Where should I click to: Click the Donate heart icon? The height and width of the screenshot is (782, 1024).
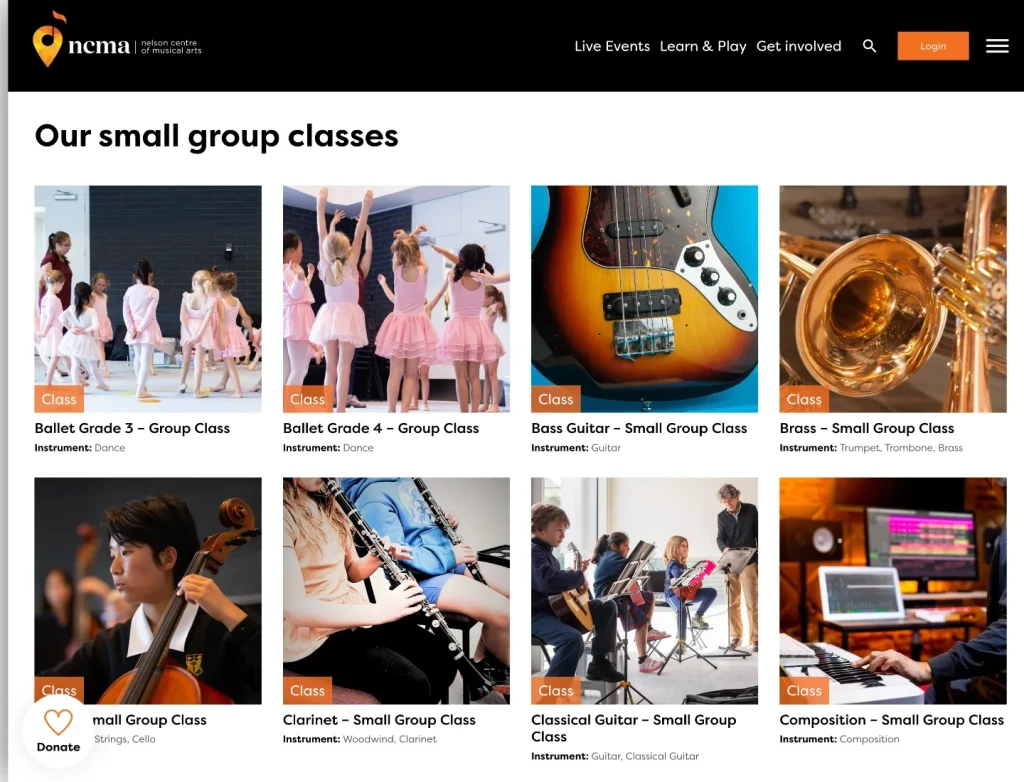(x=58, y=723)
